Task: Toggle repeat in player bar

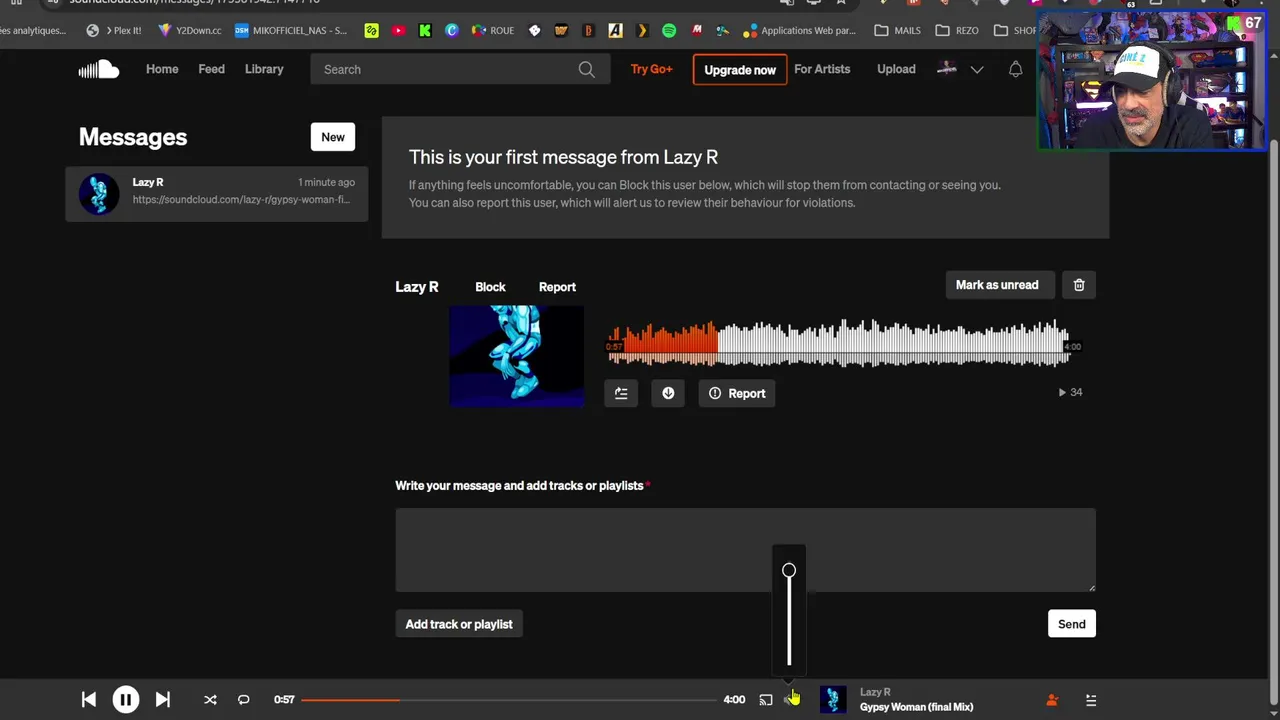Action: point(243,700)
